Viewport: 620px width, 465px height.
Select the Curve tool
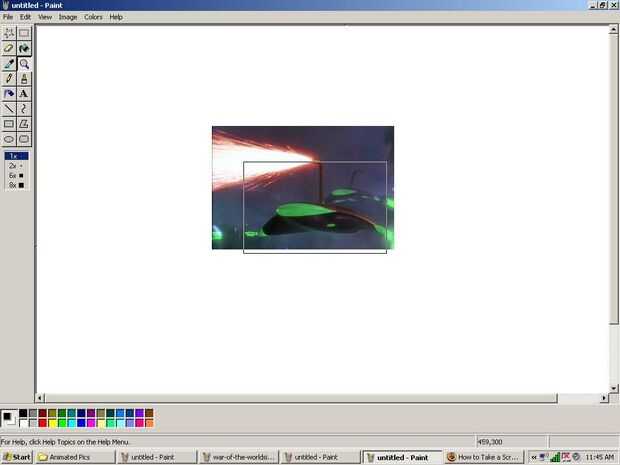pos(24,108)
